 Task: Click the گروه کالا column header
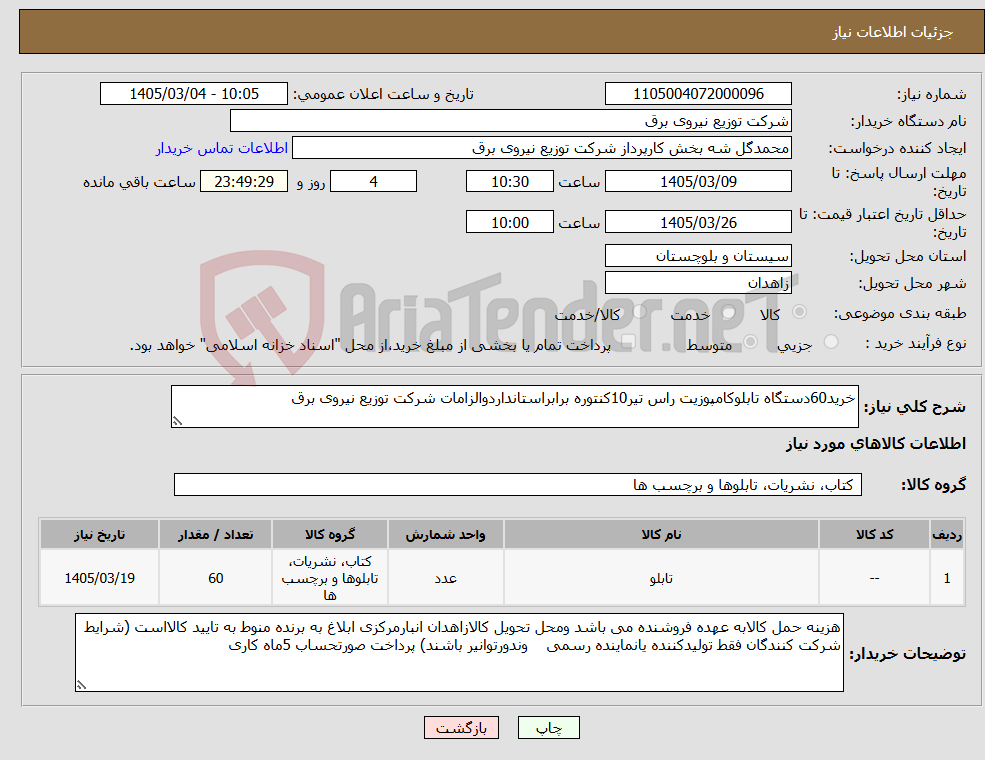(x=330, y=535)
